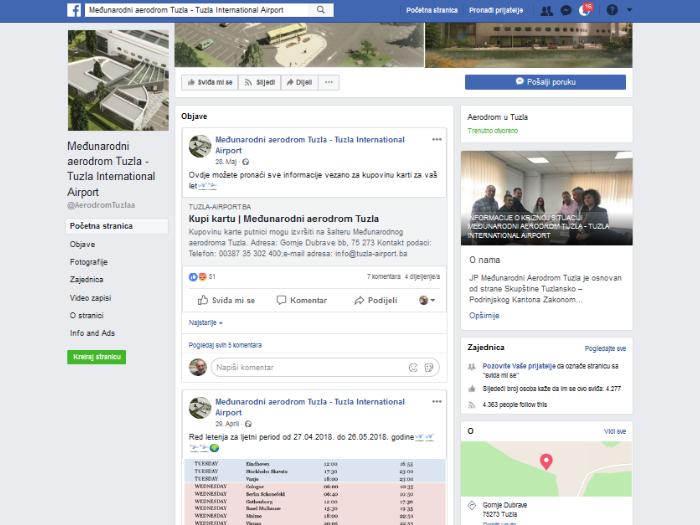Open emoji picker in comment box

(413, 367)
